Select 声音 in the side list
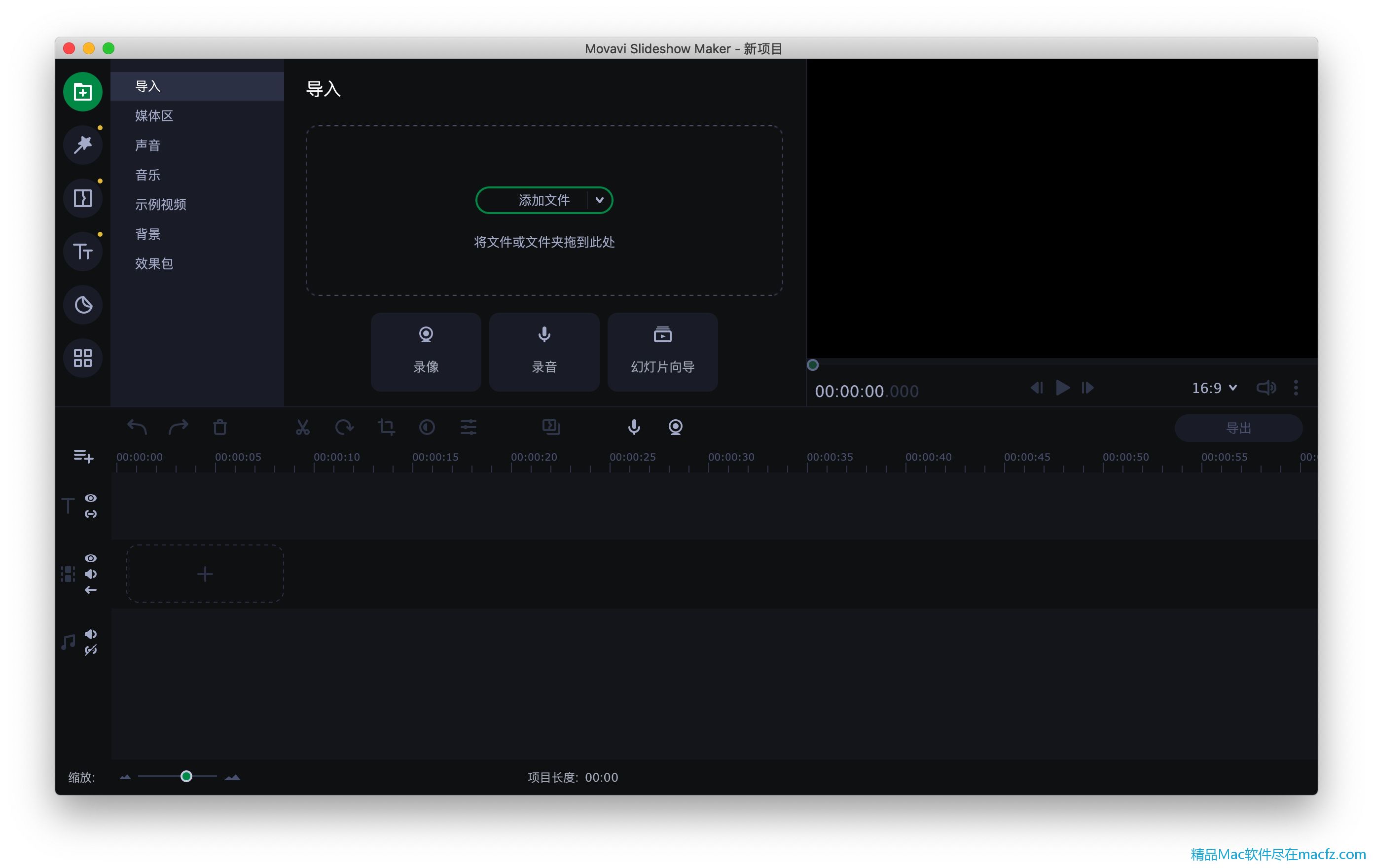Screen dimensions: 1373x868 [197, 145]
